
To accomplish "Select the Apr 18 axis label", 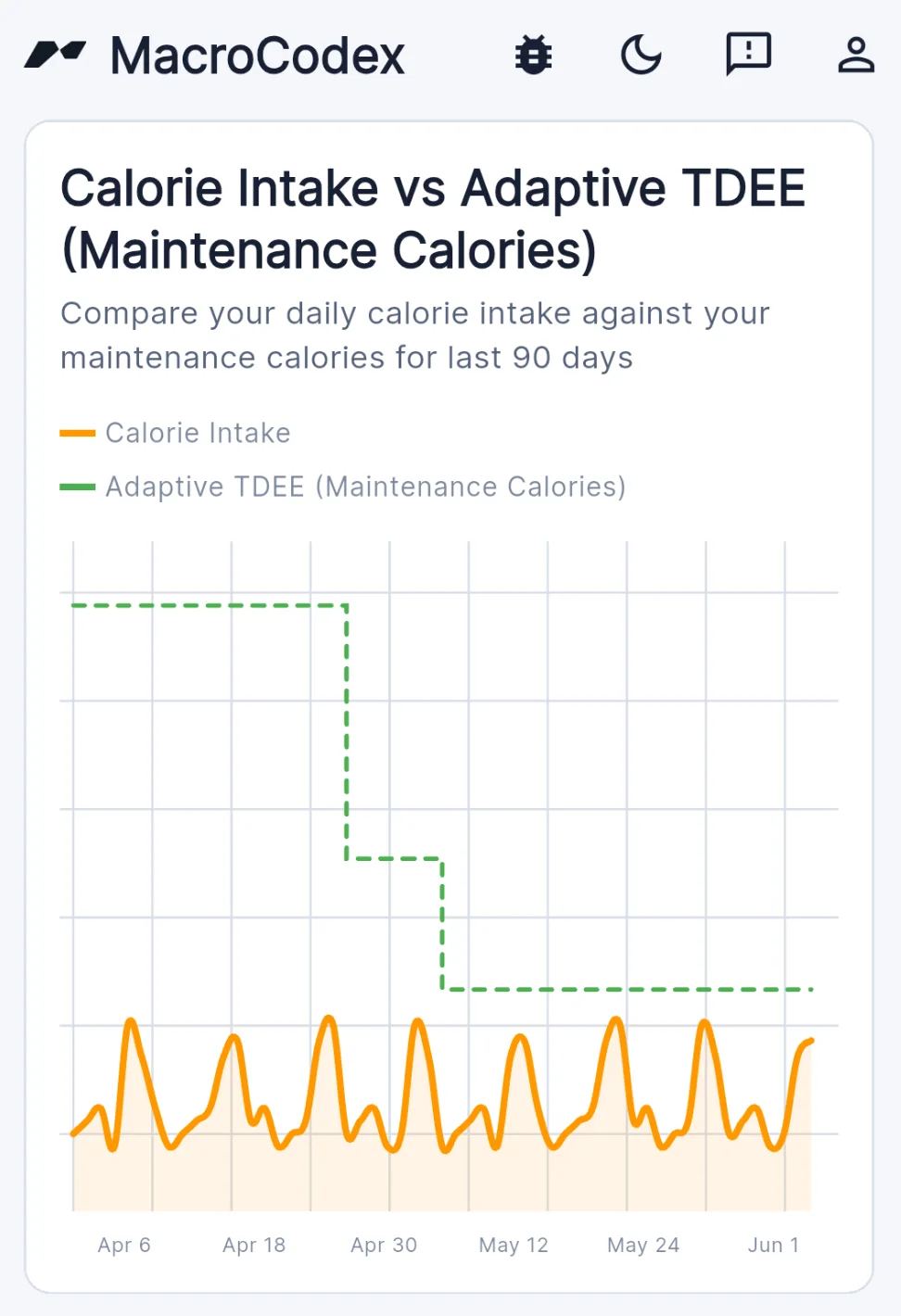I will [x=254, y=1245].
